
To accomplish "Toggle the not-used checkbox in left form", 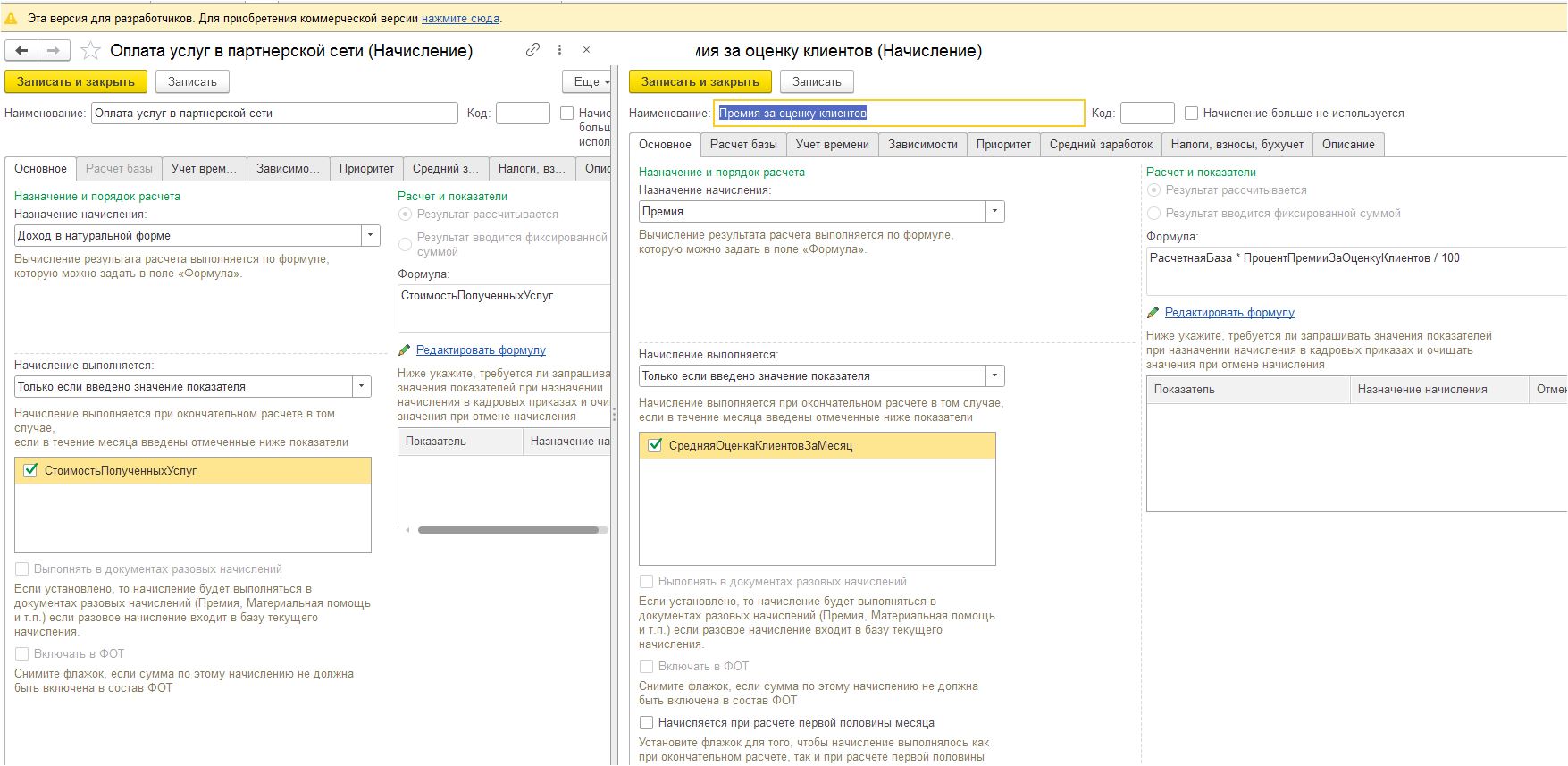I will click(x=566, y=114).
